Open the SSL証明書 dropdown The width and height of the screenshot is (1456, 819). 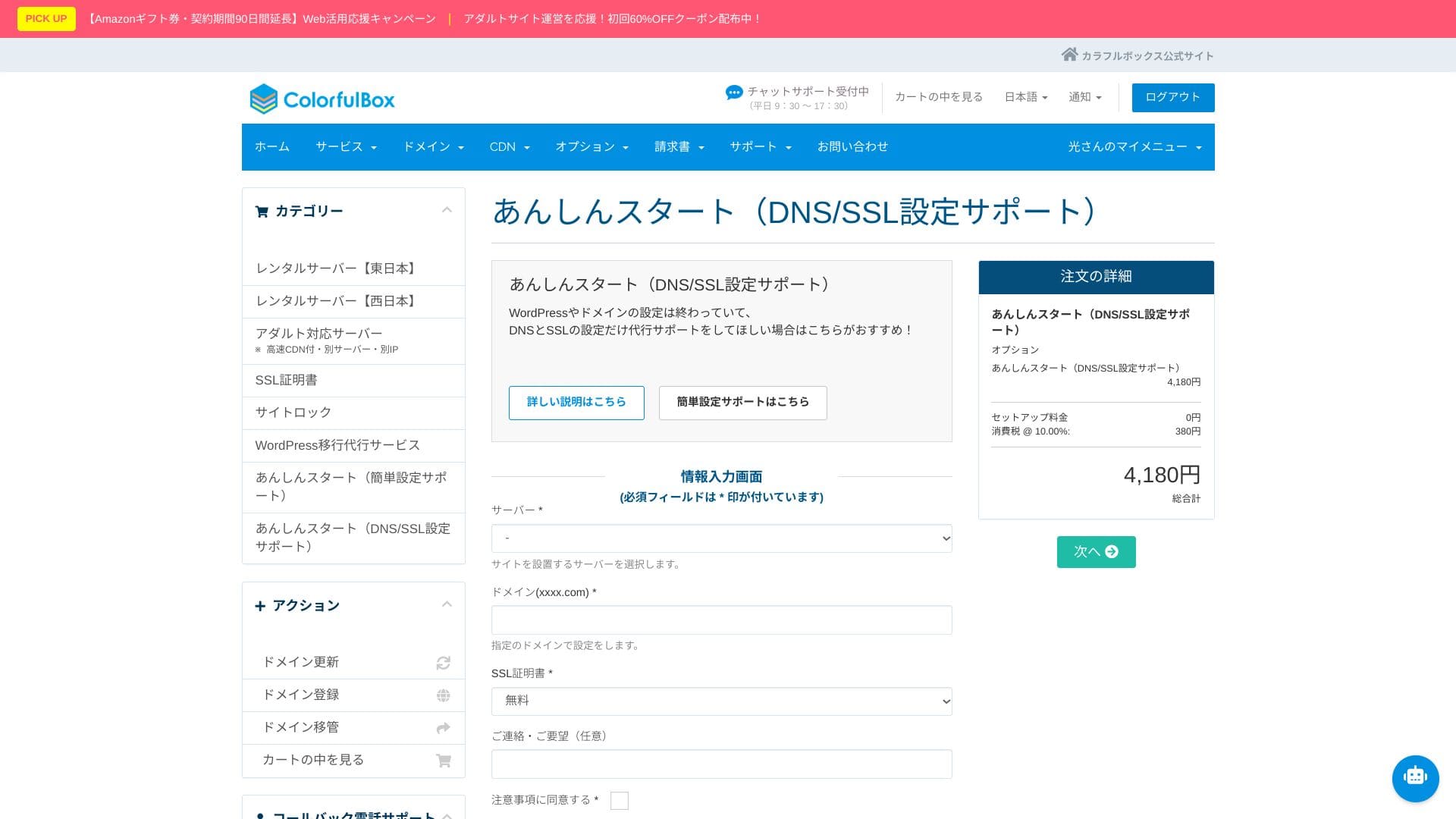721,701
